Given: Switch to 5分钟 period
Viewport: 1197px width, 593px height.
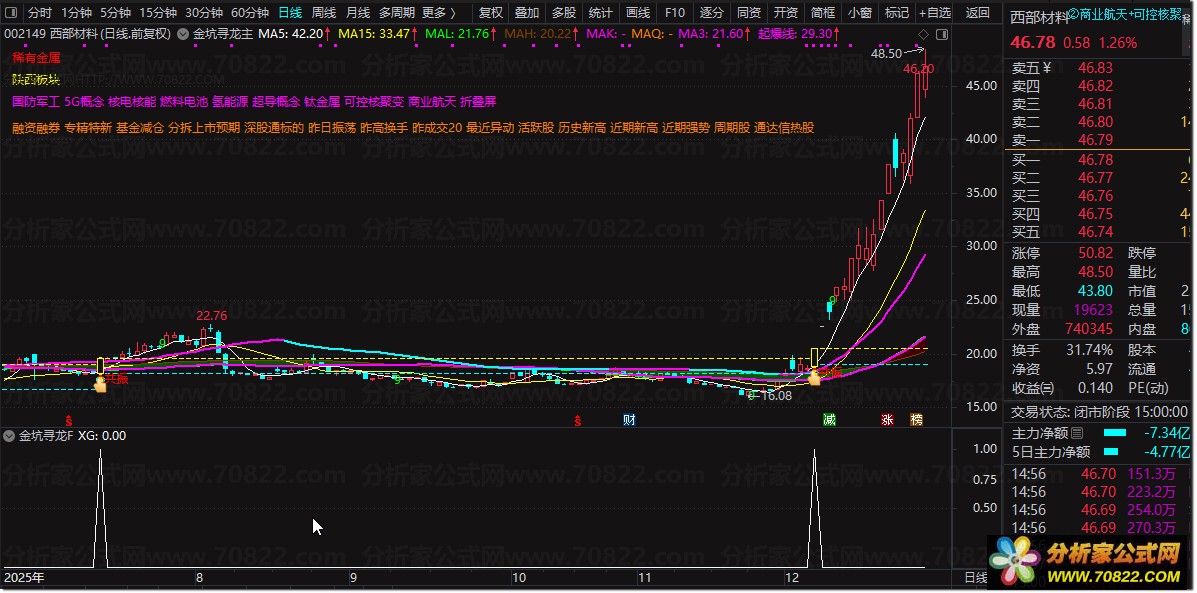Looking at the screenshot, I should coord(115,12).
